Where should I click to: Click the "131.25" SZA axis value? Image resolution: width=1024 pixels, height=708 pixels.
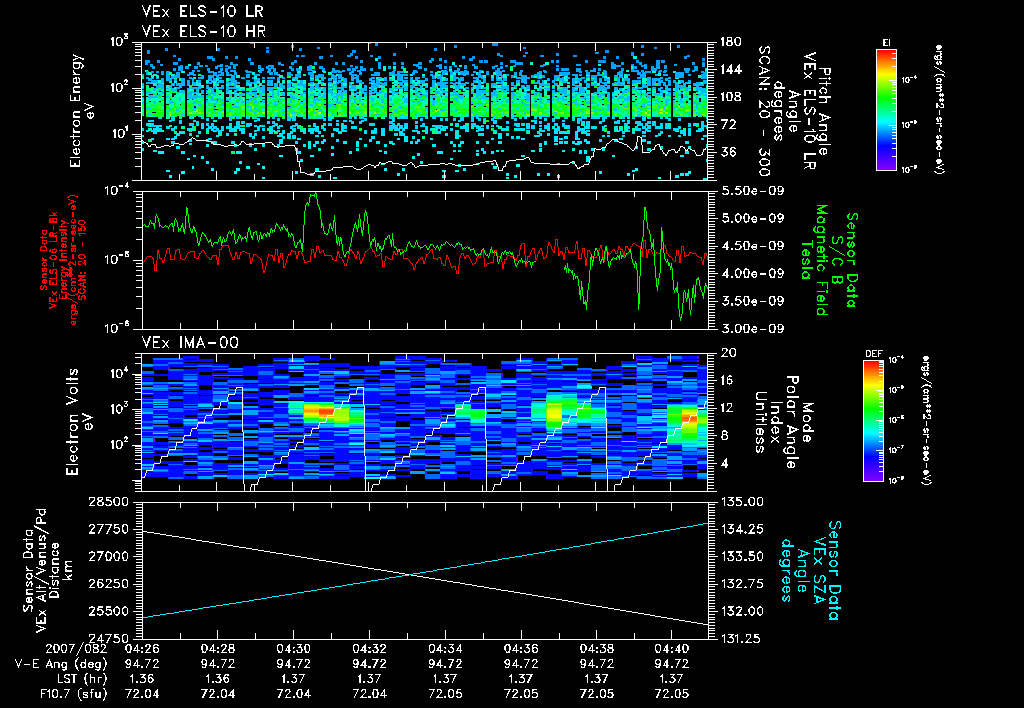pyautogui.click(x=741, y=638)
